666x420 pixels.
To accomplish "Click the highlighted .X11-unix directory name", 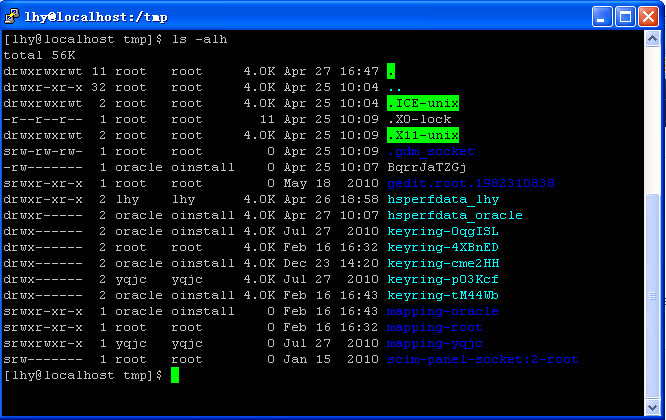I will click(422, 135).
